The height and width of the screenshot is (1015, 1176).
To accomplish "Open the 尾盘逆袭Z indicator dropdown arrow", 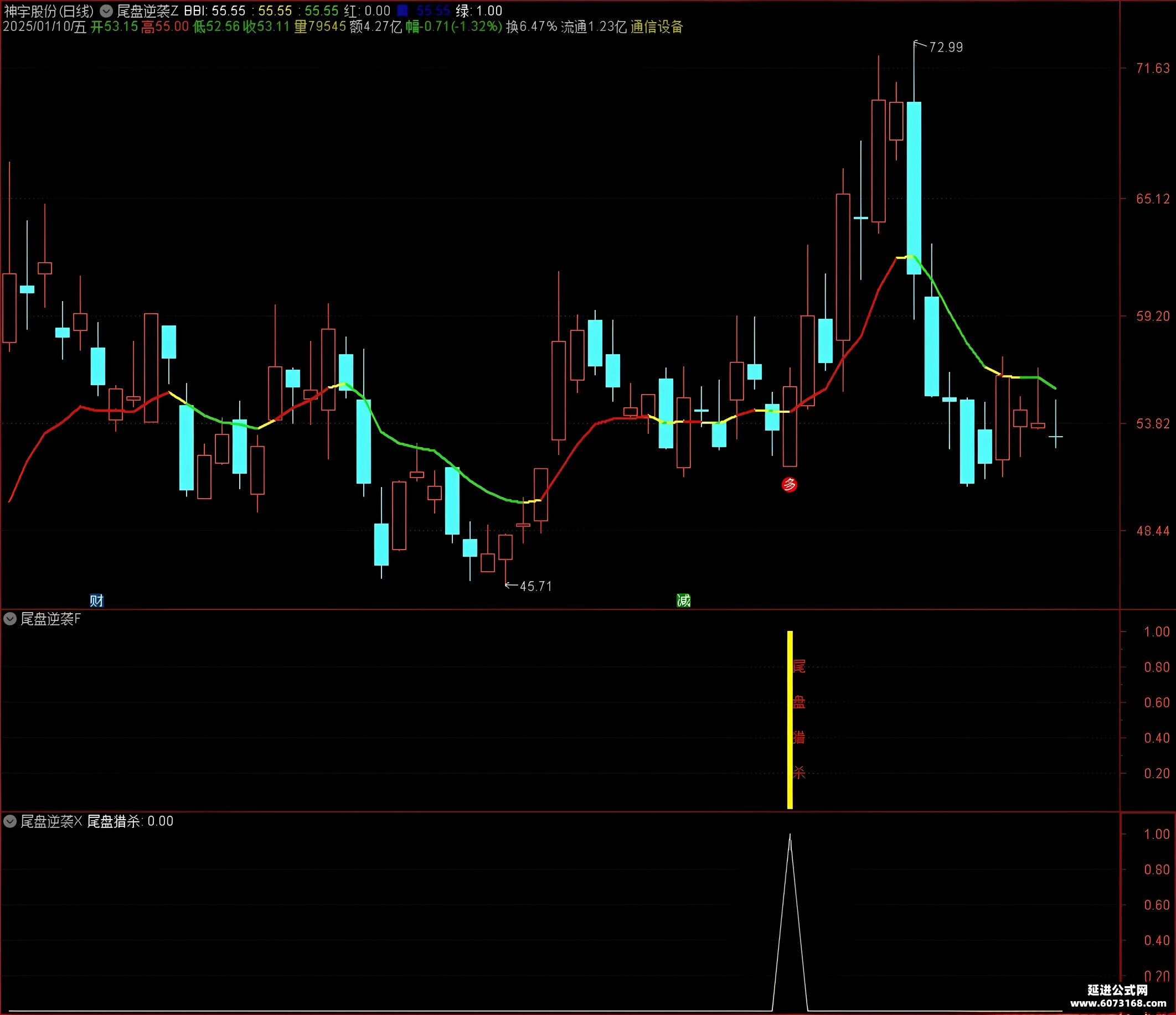I will (x=106, y=11).
